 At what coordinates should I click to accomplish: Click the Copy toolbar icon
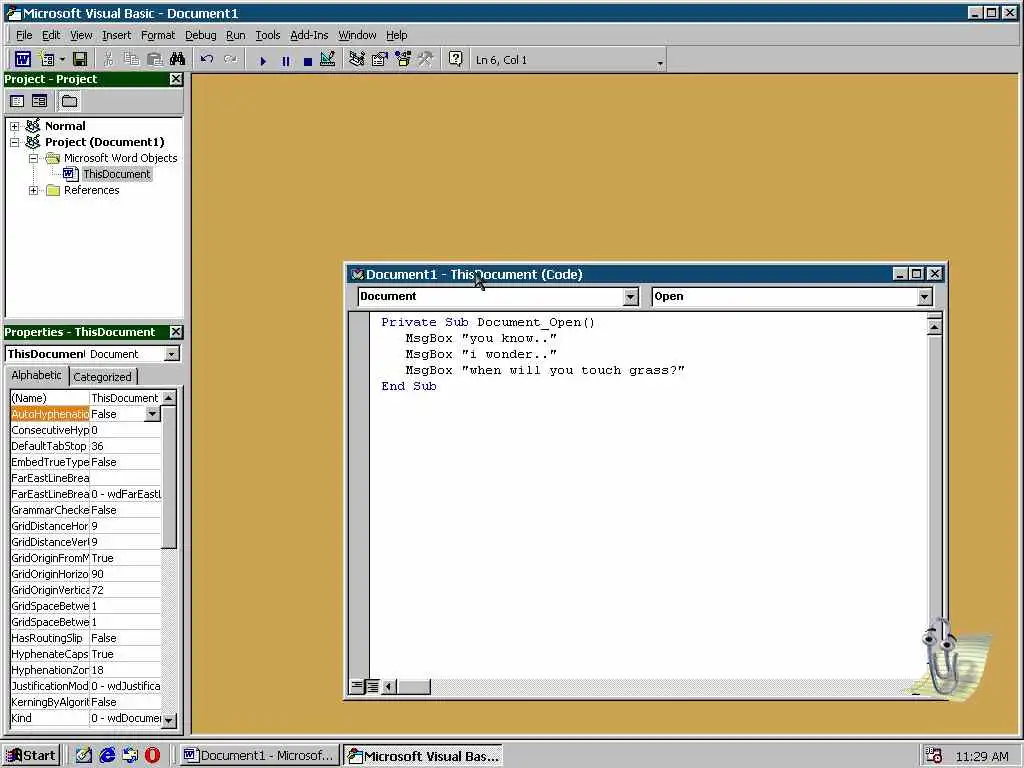(x=131, y=59)
